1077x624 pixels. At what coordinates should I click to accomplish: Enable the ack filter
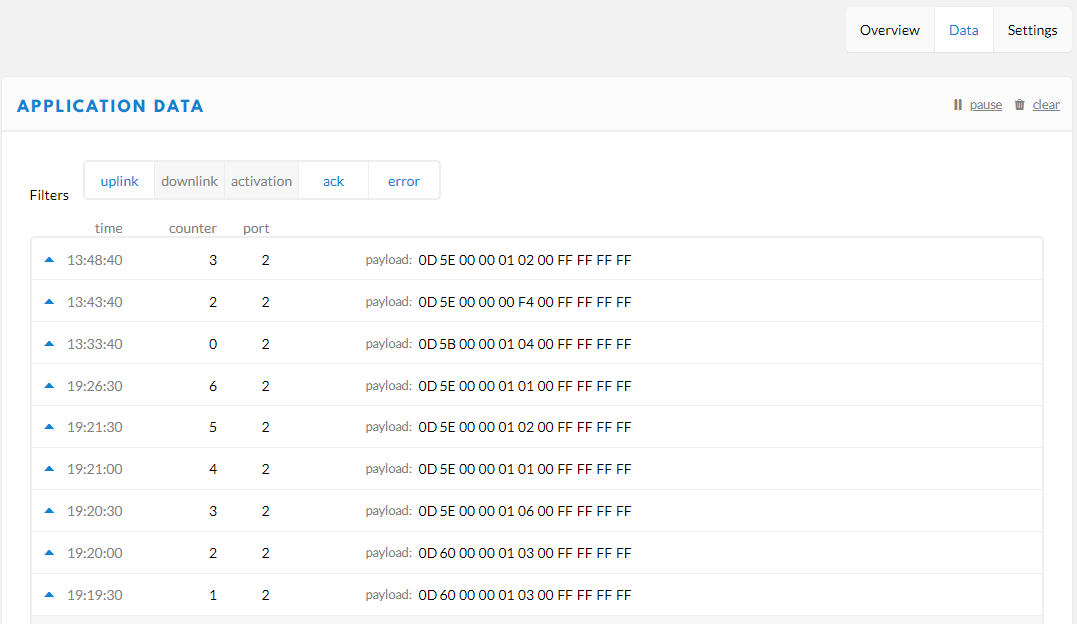(333, 181)
